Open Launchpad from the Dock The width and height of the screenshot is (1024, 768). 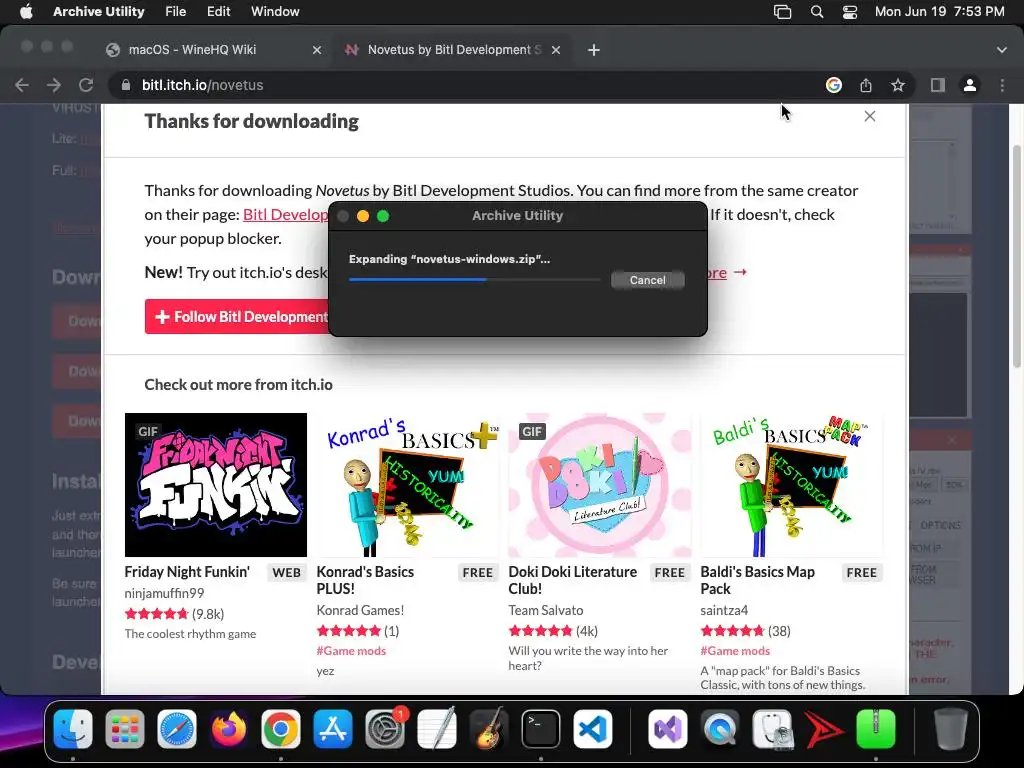(125, 729)
